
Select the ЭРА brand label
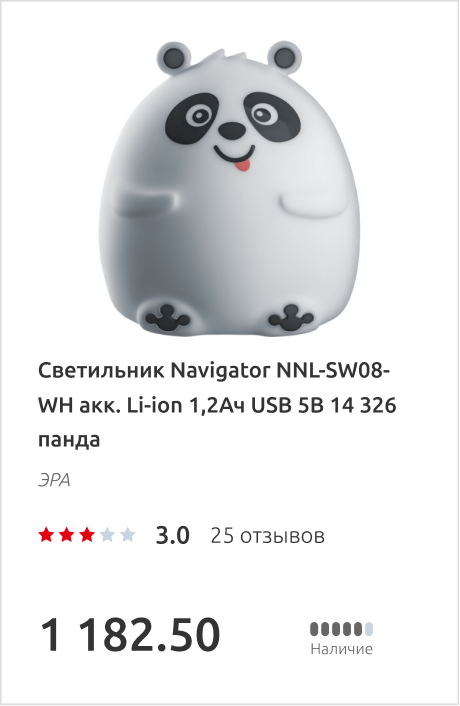pyautogui.click(x=54, y=480)
